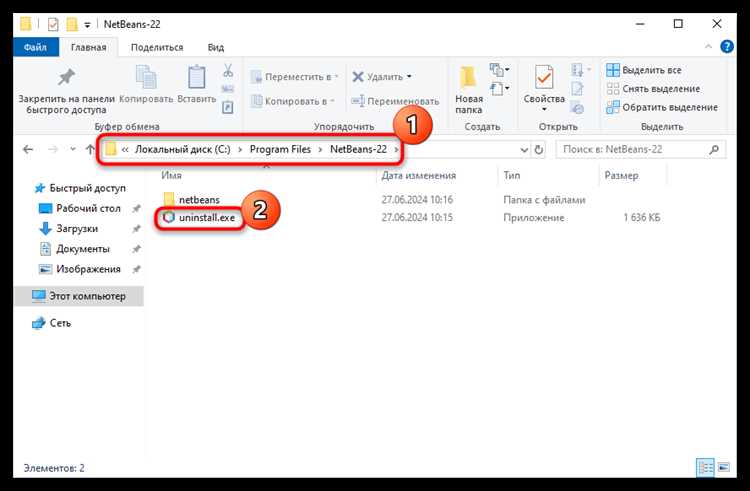Screen dimensions: 750x491
Task: Collapse the ribbon with the chevron
Action: tap(708, 46)
